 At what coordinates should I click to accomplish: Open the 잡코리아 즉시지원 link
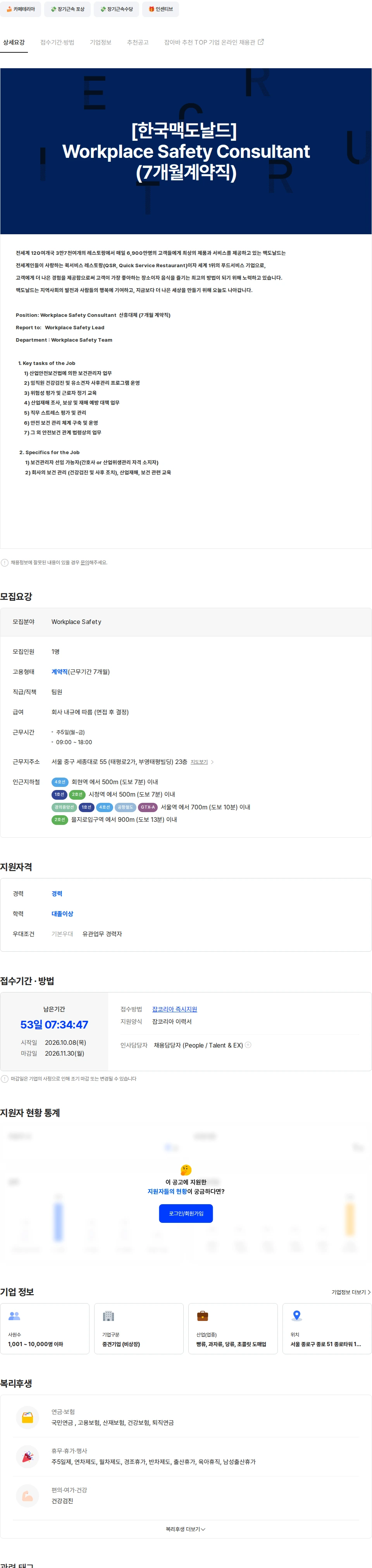pyautogui.click(x=174, y=1009)
